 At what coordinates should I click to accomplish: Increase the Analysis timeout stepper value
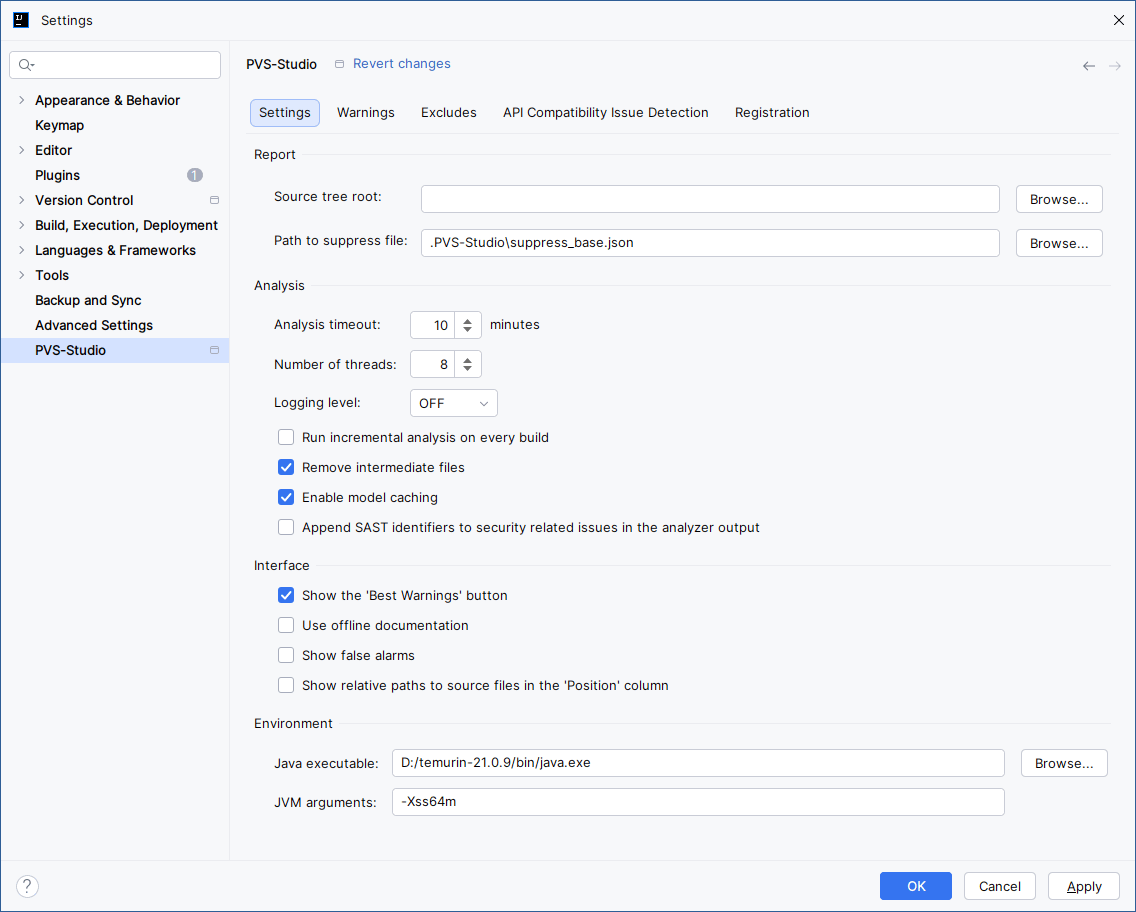click(467, 320)
